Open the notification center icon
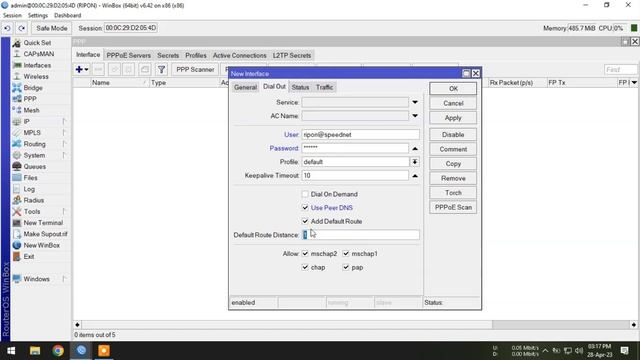 [x=624, y=351]
